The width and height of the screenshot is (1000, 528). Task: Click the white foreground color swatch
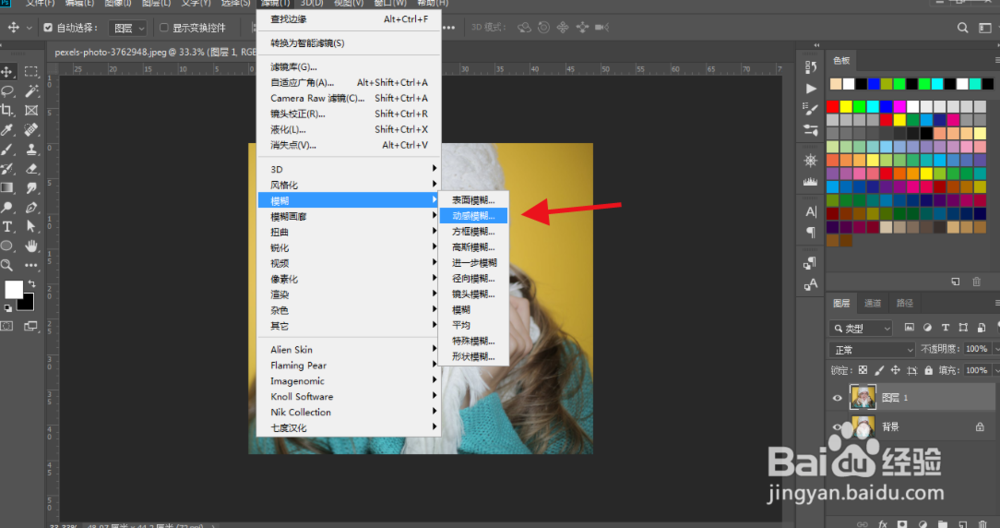click(x=13, y=290)
